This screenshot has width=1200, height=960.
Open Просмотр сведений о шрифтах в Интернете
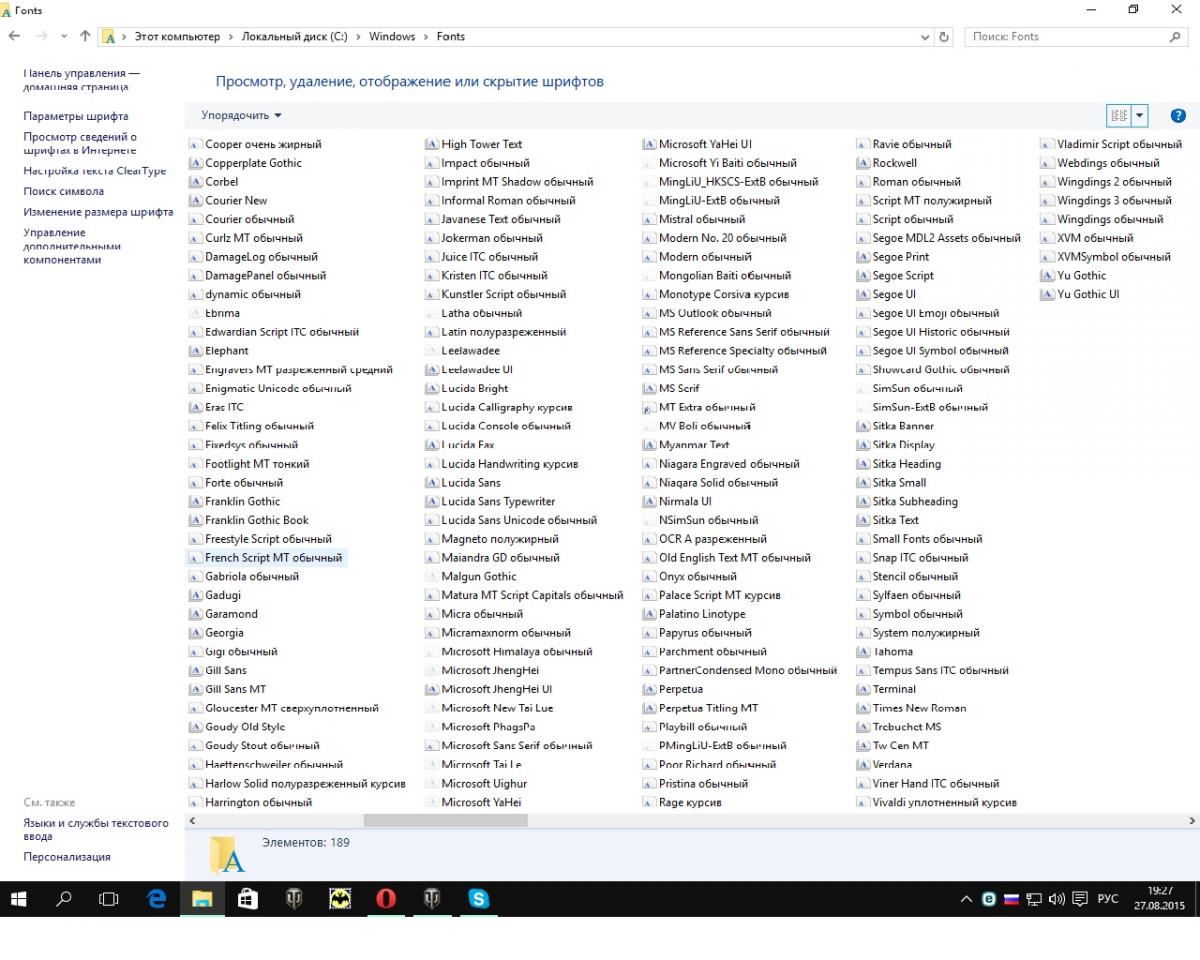click(x=80, y=143)
